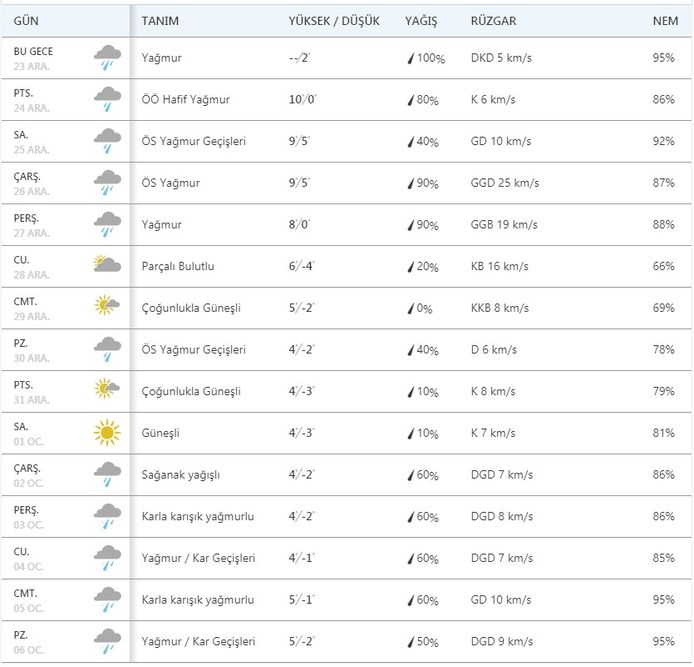Viewport: 694px width, 667px height.
Task: Click the sunny icon for SA. 01 OC.
Action: point(107,432)
